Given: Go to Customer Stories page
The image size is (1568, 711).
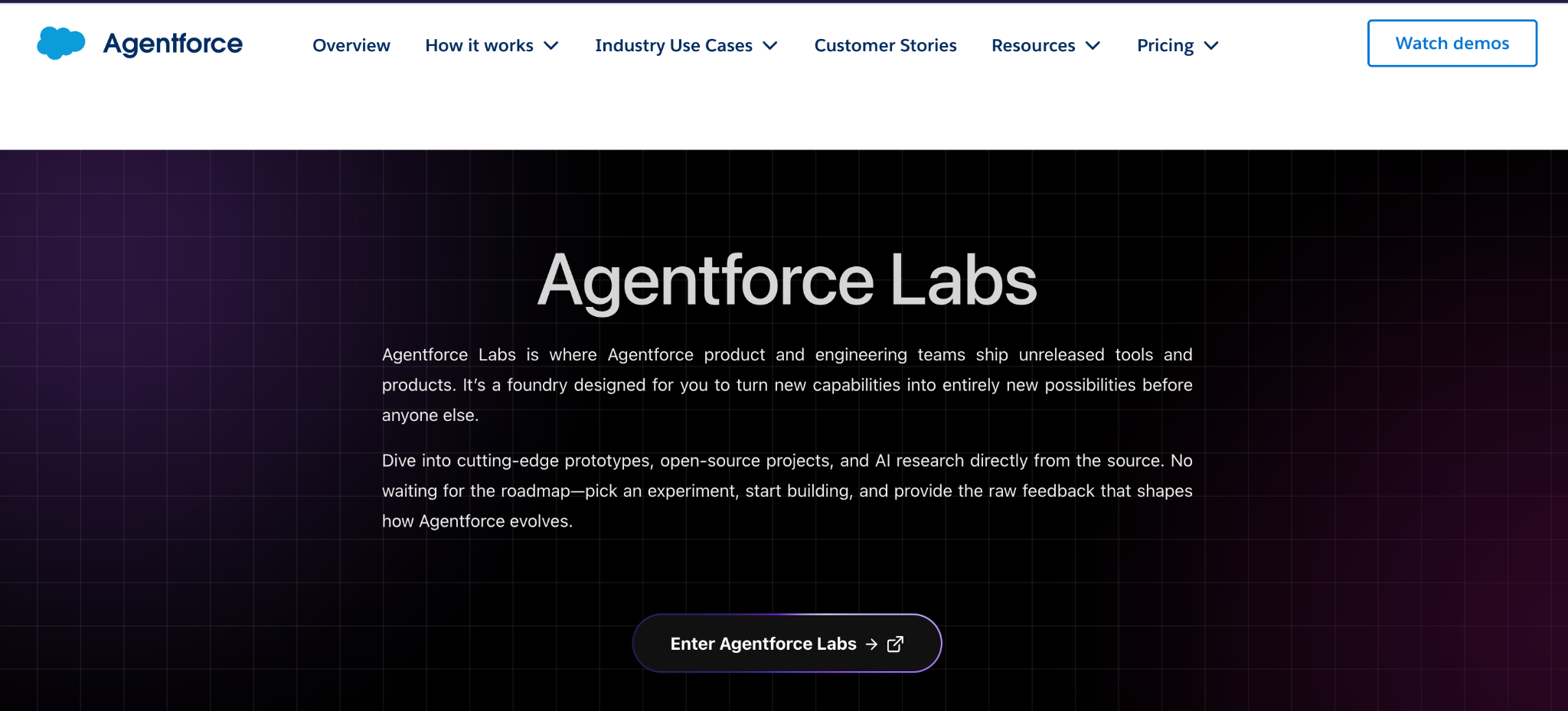Looking at the screenshot, I should coord(885,45).
